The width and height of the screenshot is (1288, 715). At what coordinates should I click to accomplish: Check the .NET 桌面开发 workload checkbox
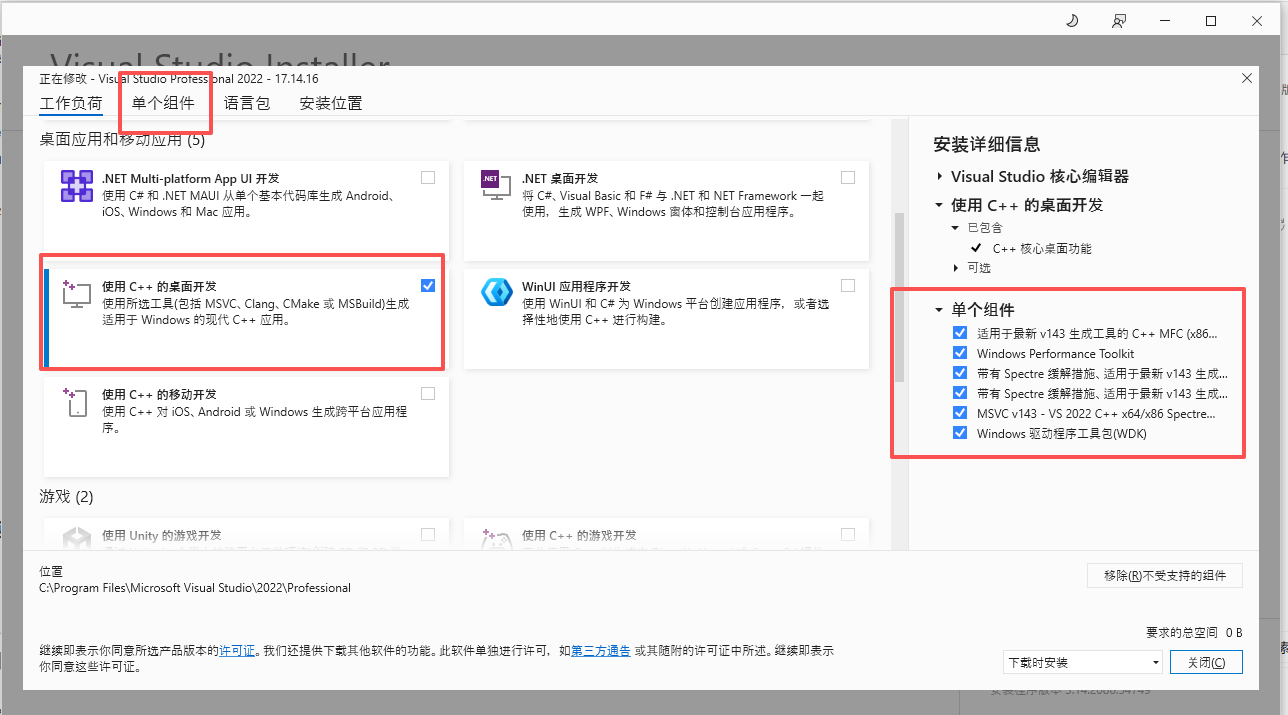848,177
